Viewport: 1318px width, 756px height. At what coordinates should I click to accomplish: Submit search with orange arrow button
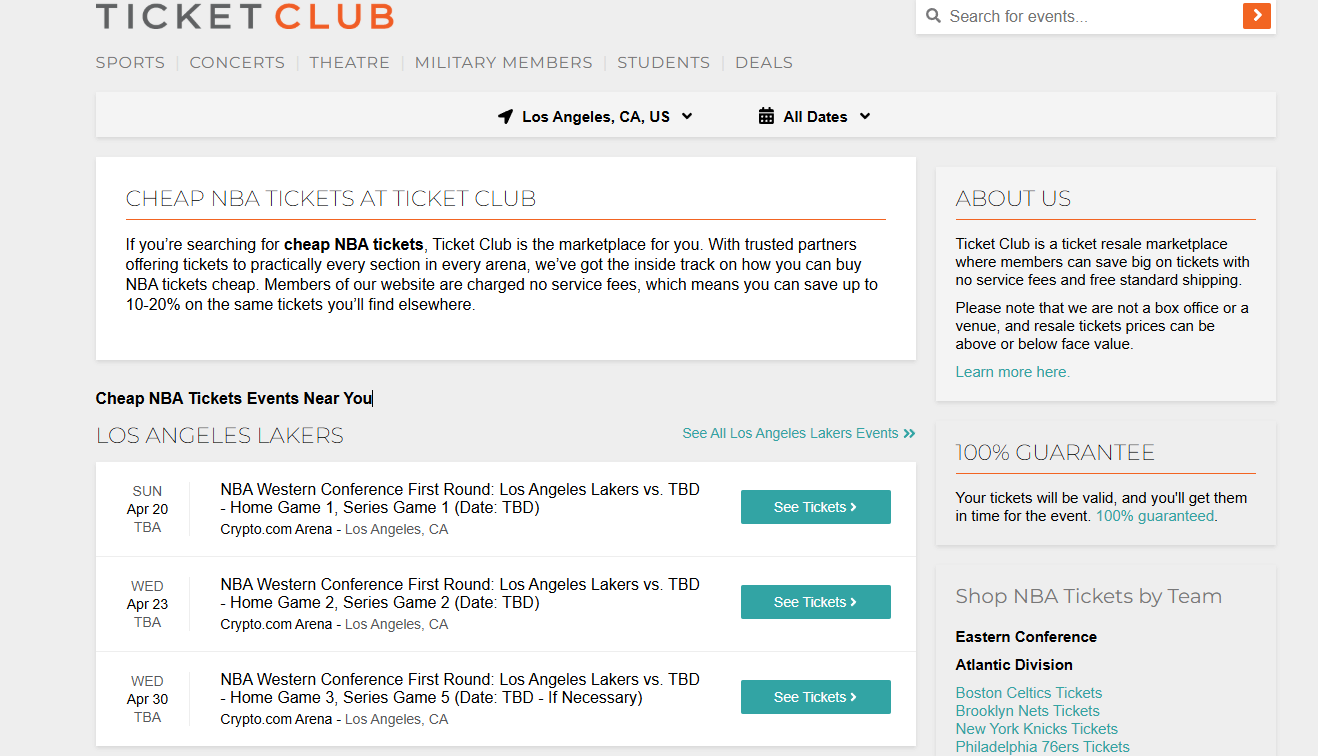tap(1257, 16)
